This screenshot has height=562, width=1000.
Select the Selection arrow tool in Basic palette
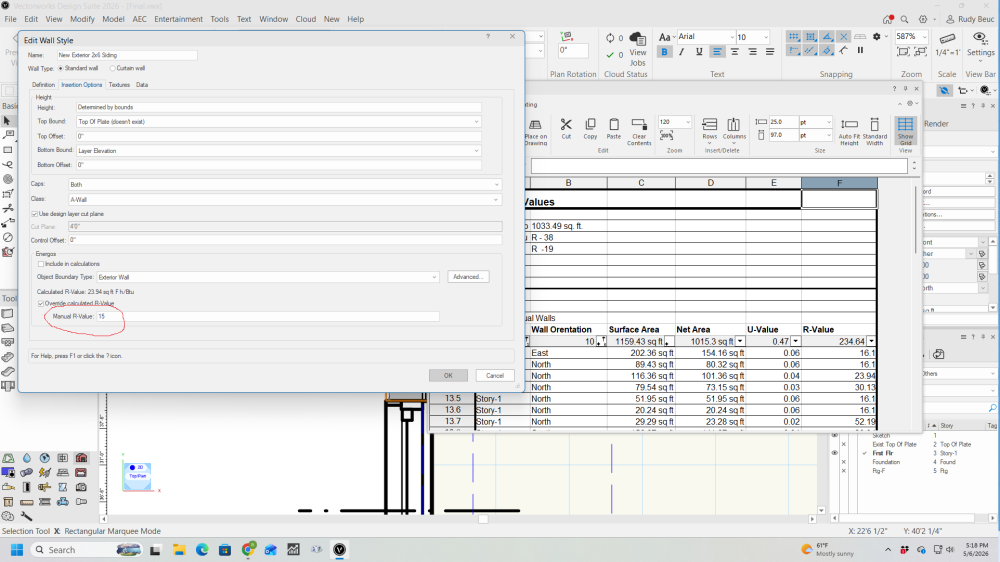(x=7, y=121)
